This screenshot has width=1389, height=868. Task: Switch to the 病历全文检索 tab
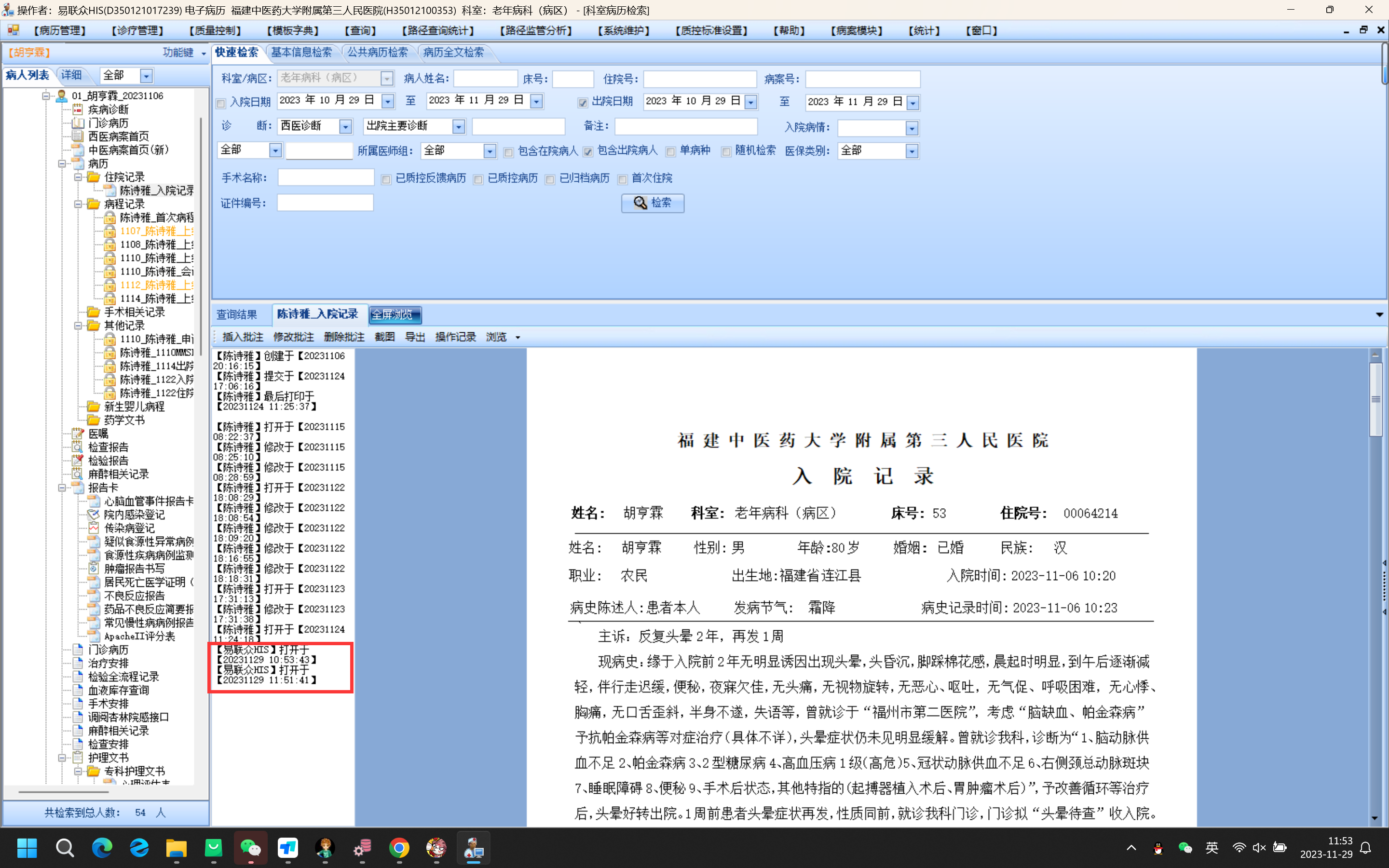(453, 52)
